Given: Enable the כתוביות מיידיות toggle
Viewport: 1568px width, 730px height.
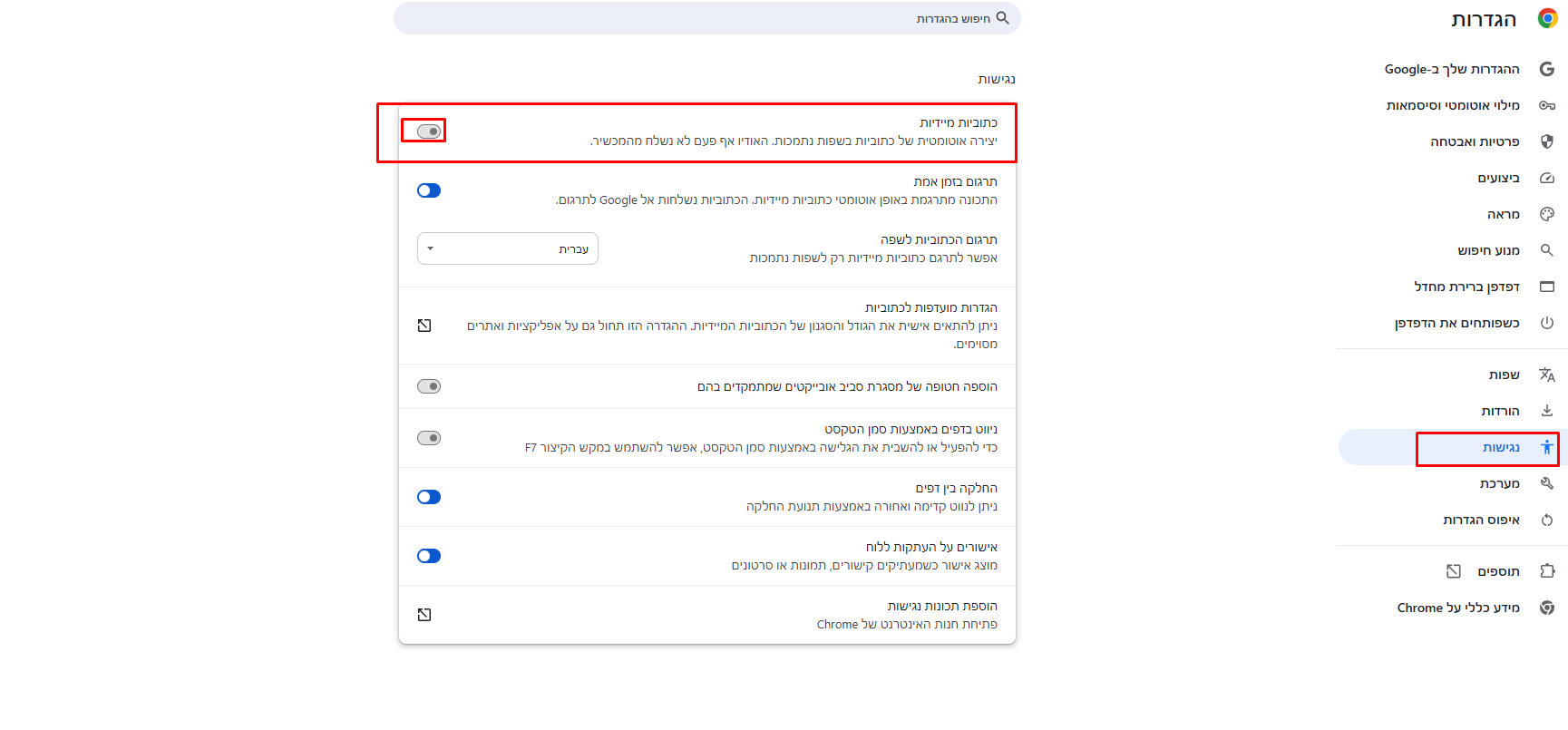Looking at the screenshot, I should 429,131.
